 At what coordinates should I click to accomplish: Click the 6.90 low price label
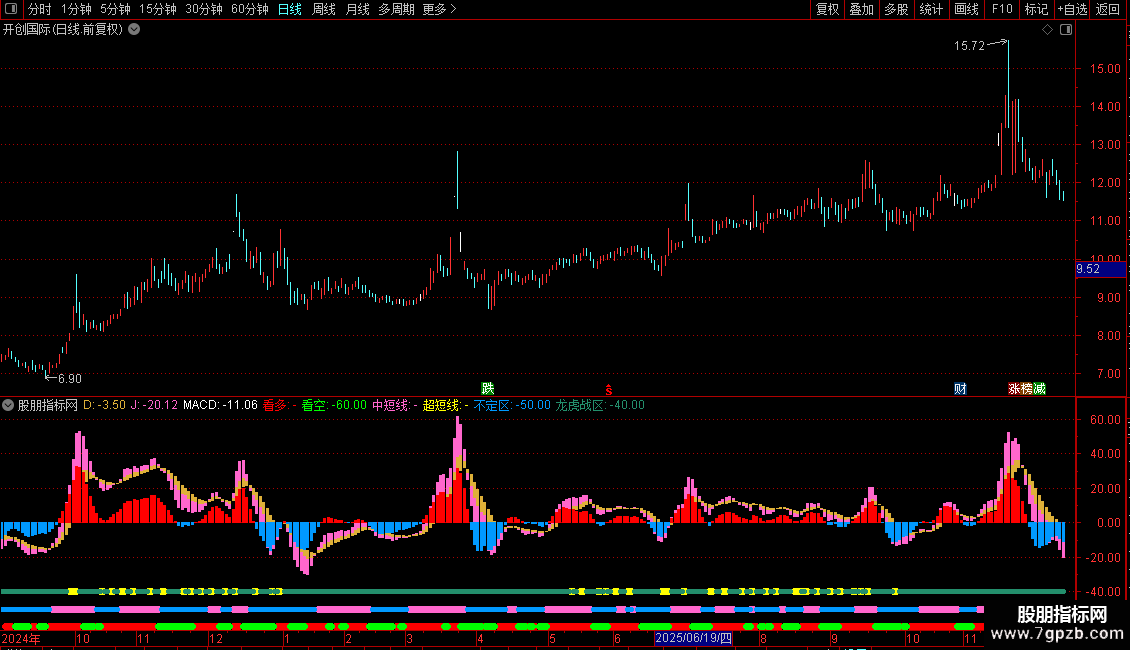pos(69,379)
